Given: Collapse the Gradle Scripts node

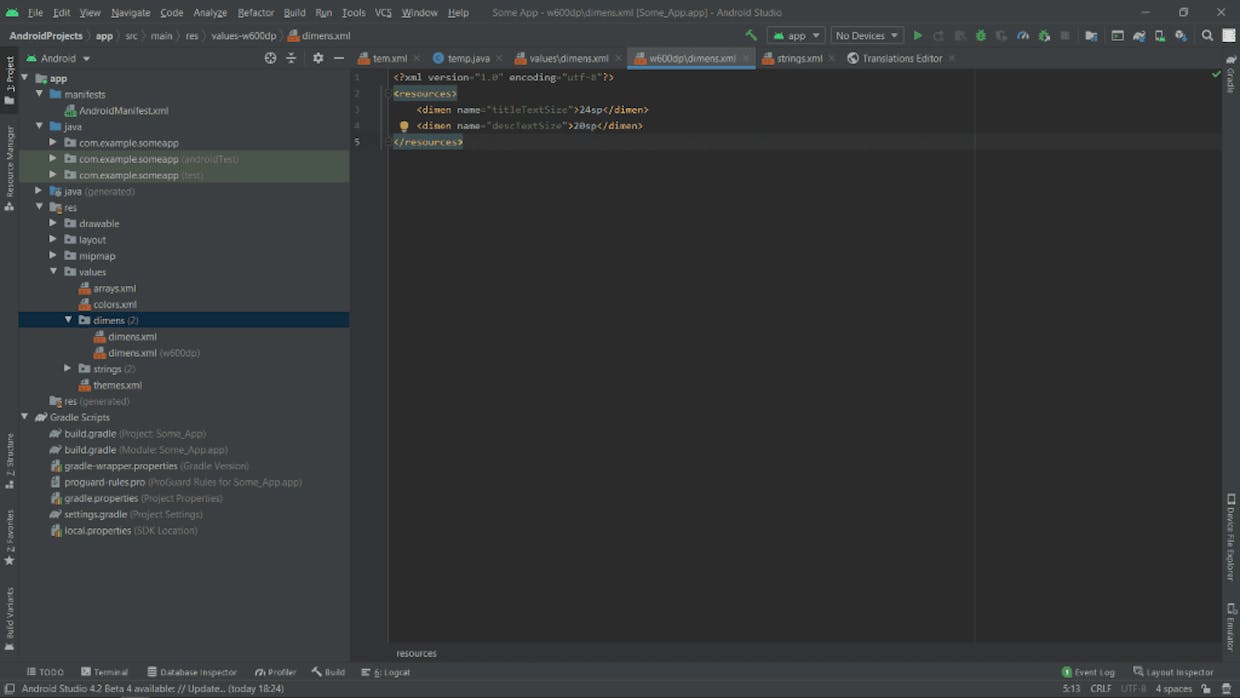Looking at the screenshot, I should (25, 417).
